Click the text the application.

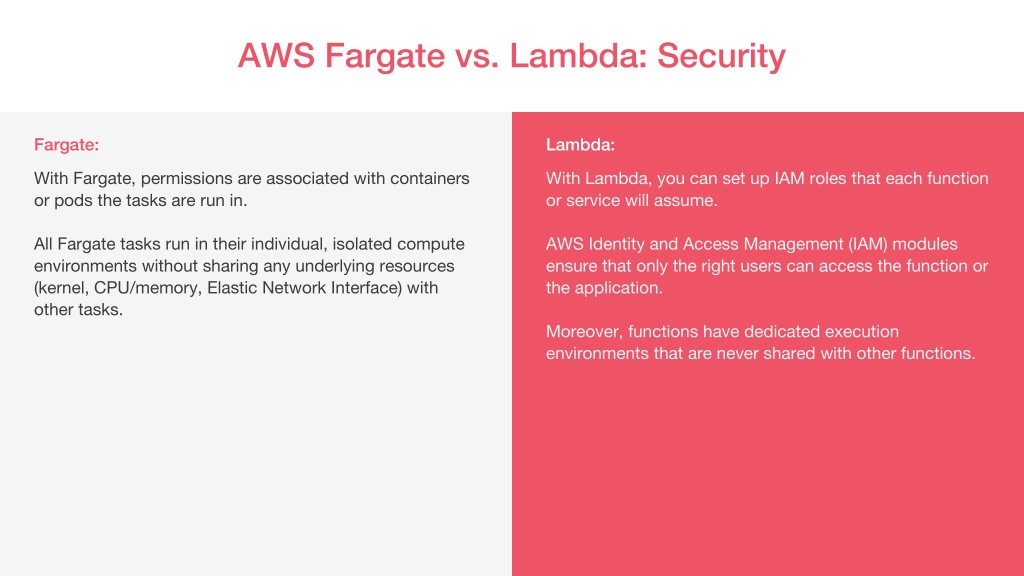click(604, 288)
